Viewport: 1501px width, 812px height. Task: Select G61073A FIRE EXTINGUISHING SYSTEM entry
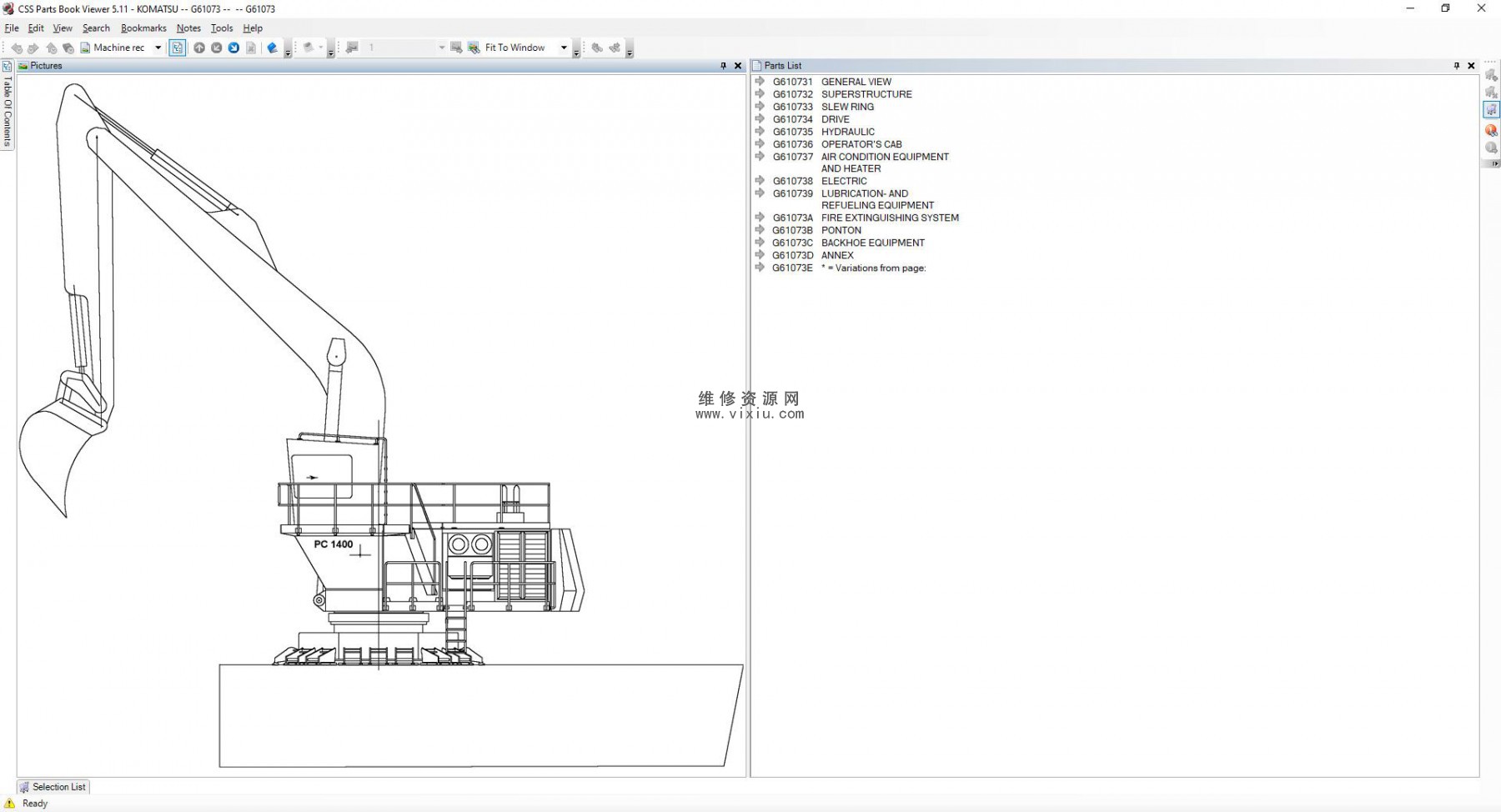pyautogui.click(x=866, y=218)
